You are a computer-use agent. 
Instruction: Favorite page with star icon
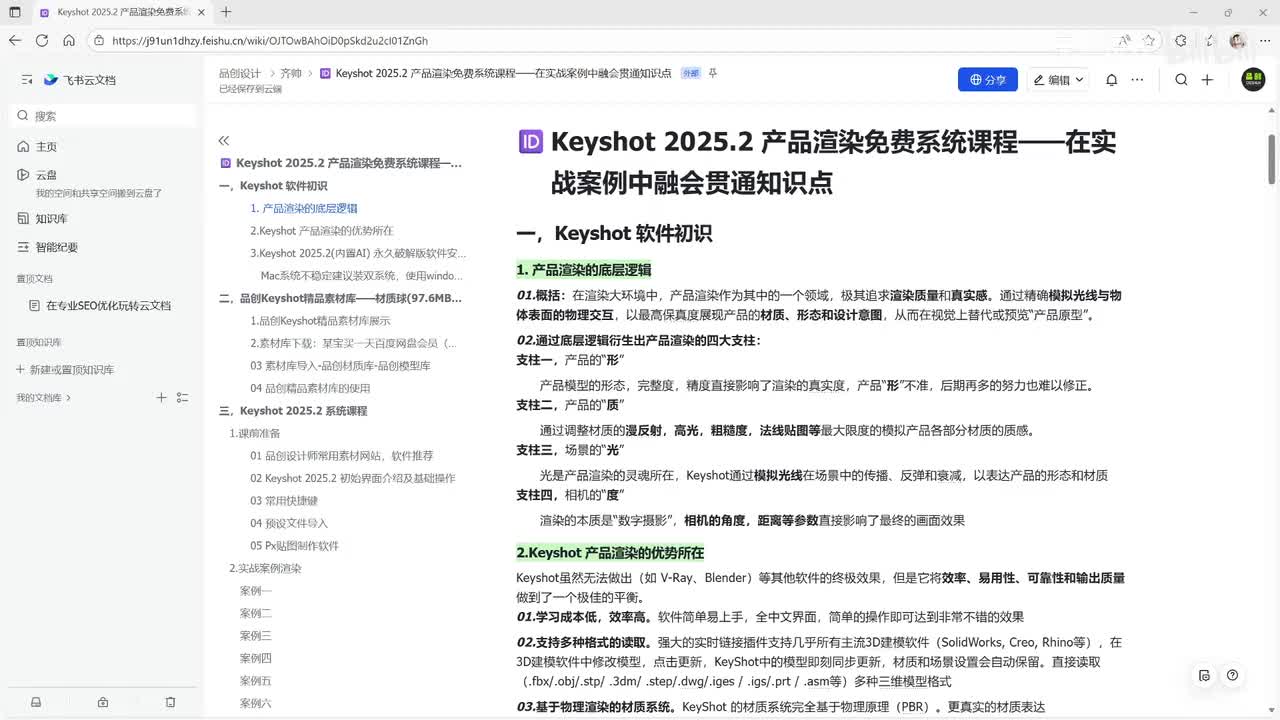tap(1150, 41)
